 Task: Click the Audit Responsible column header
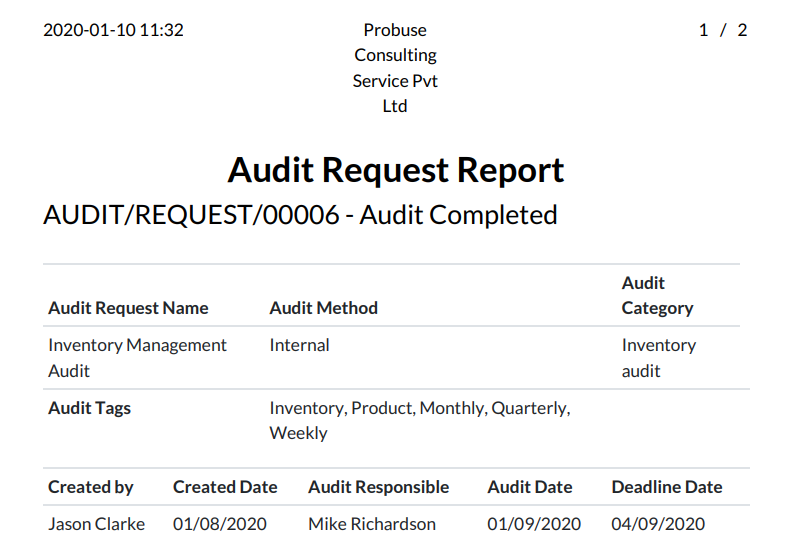378,487
